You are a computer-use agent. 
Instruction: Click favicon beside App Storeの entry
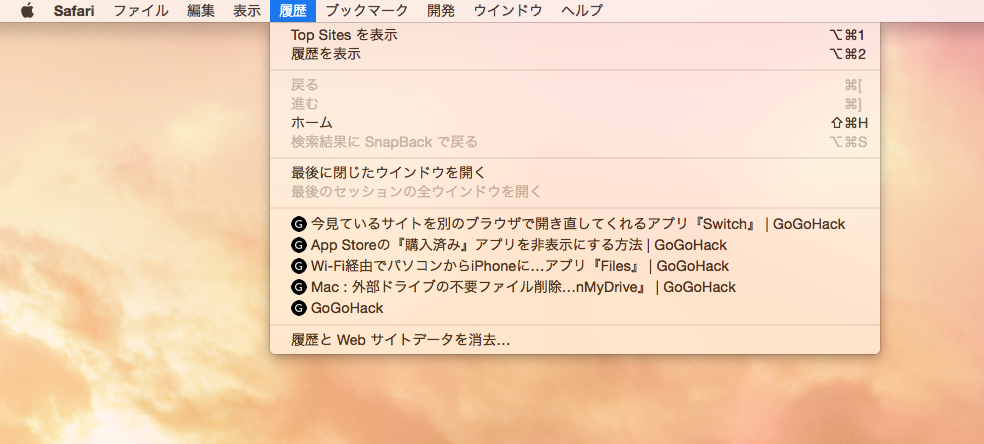(x=299, y=245)
